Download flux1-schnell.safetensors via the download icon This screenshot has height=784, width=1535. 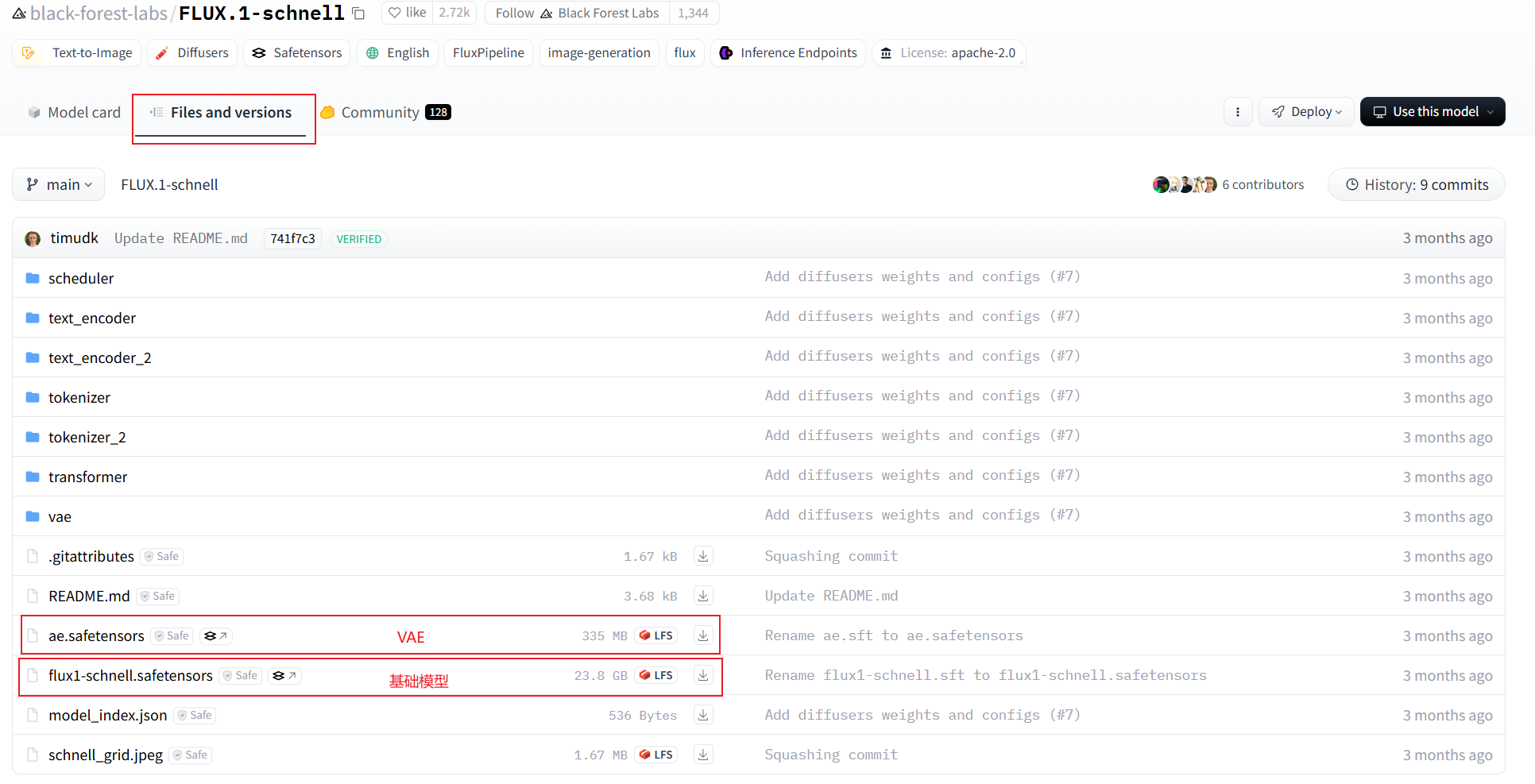703,675
